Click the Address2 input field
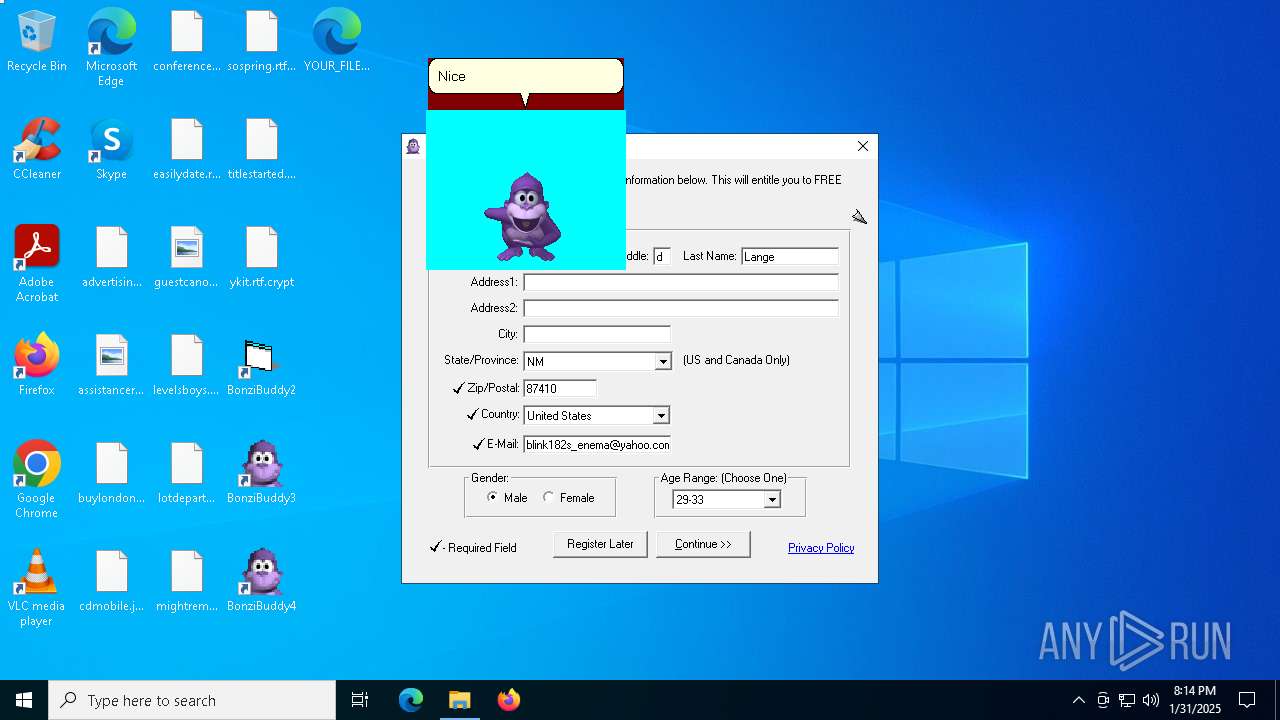This screenshot has height=720, width=1280. [681, 308]
